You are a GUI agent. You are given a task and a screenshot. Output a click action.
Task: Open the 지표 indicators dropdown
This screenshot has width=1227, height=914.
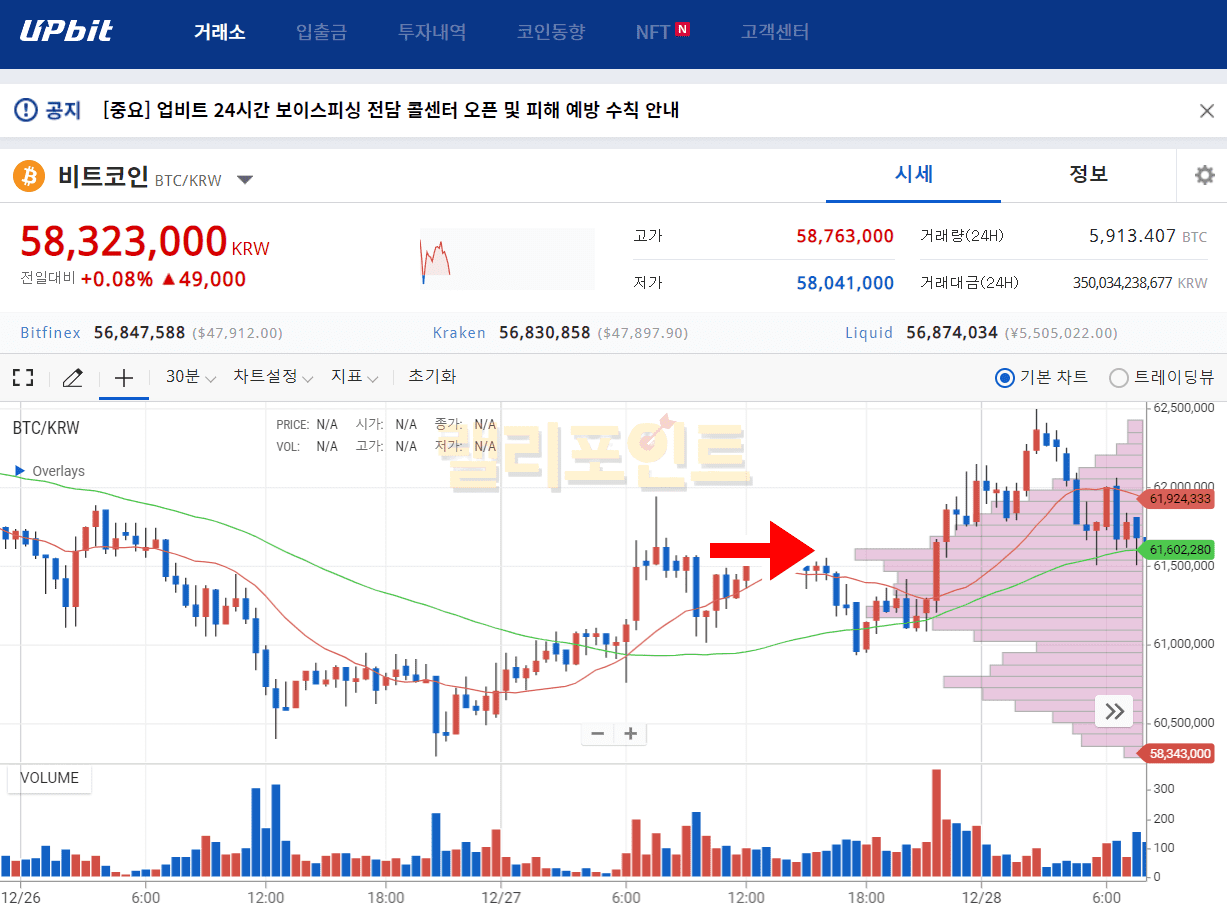click(355, 377)
